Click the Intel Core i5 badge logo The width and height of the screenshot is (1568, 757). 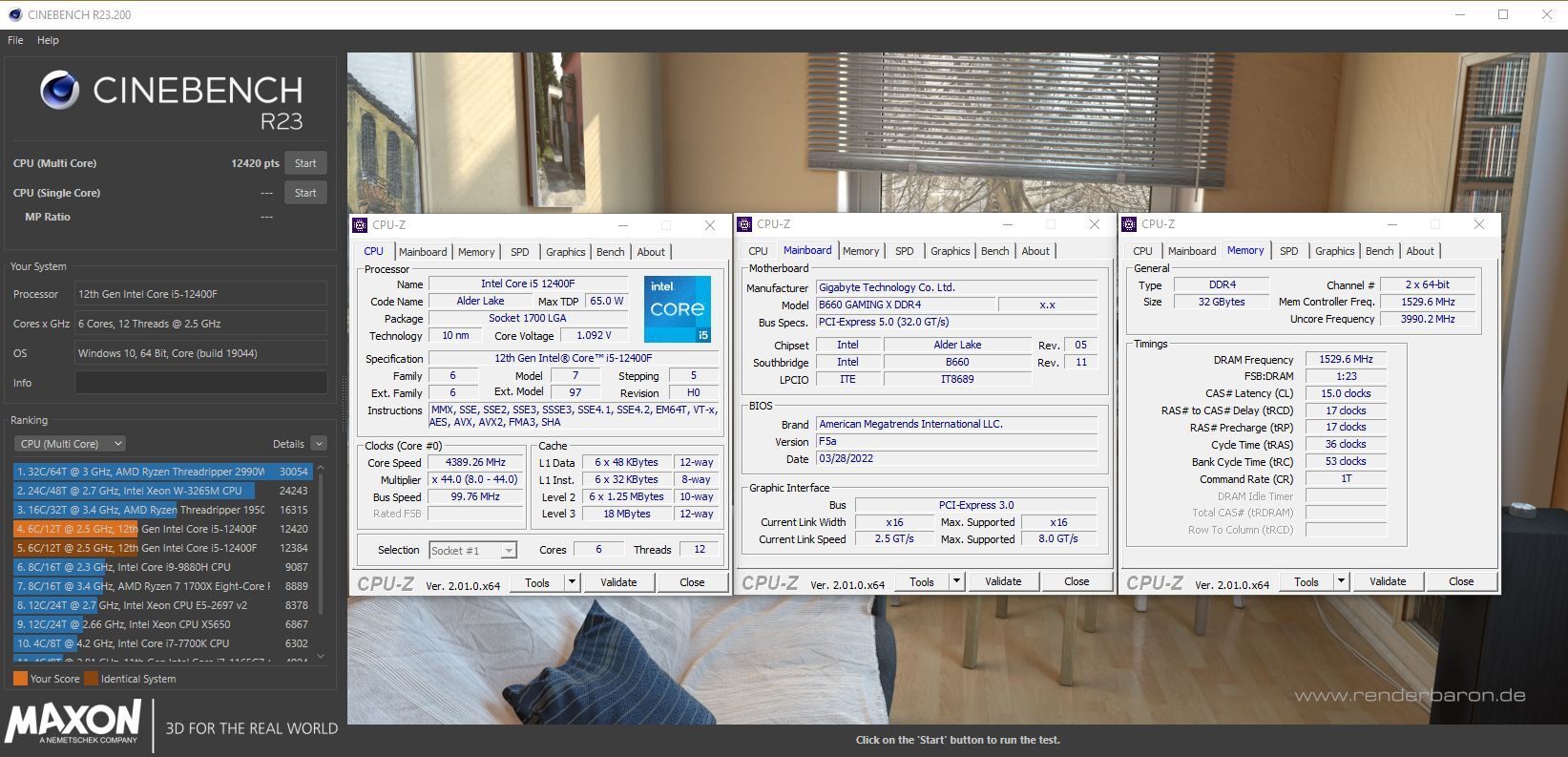[678, 309]
